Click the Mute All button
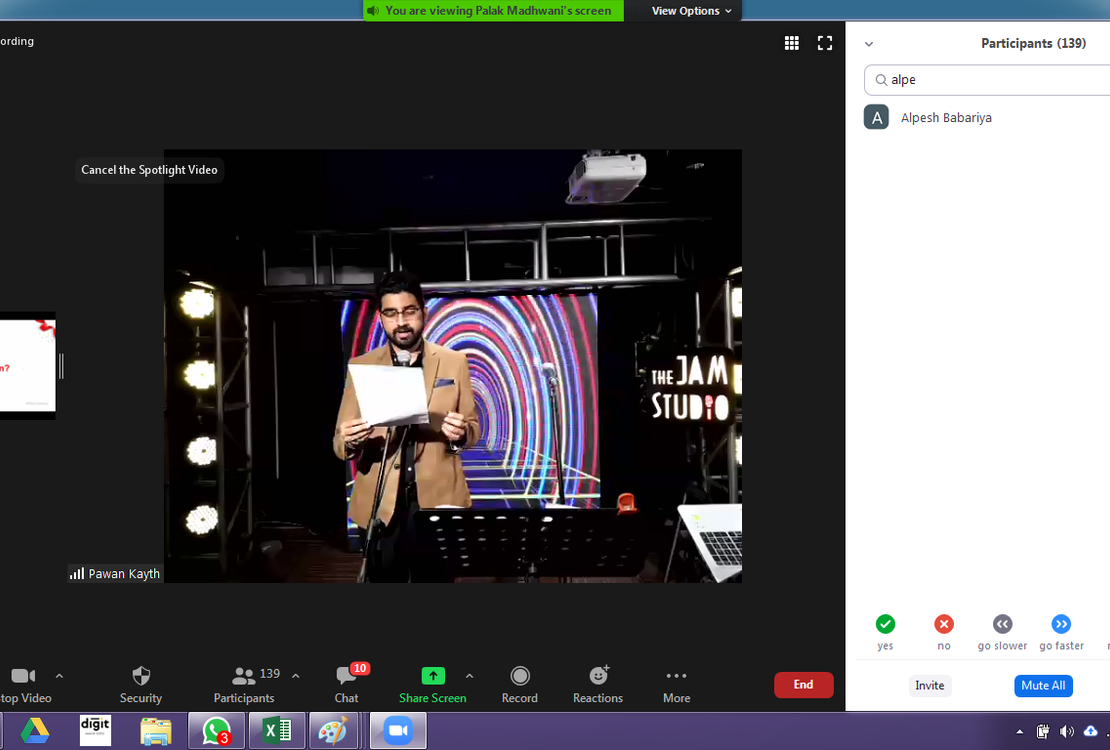1110x750 pixels. coord(1043,685)
